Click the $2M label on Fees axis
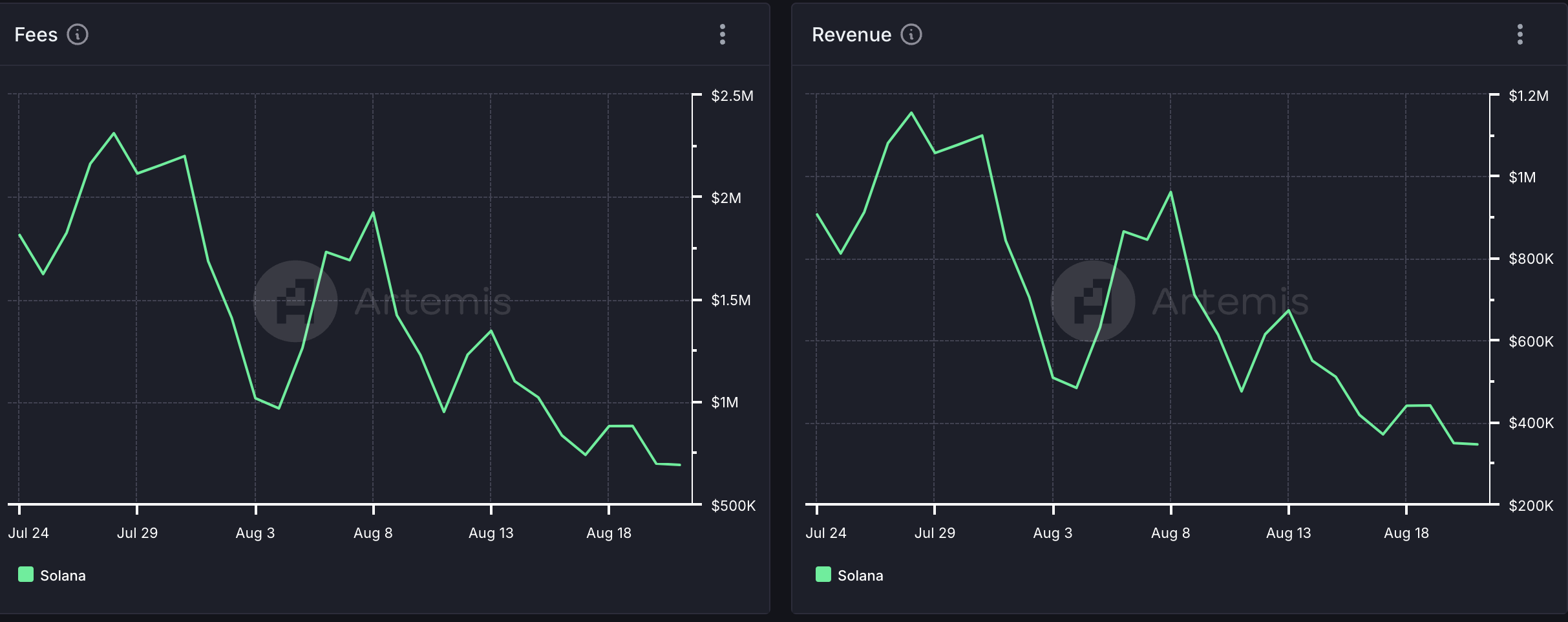The width and height of the screenshot is (1568, 622). pos(726,198)
